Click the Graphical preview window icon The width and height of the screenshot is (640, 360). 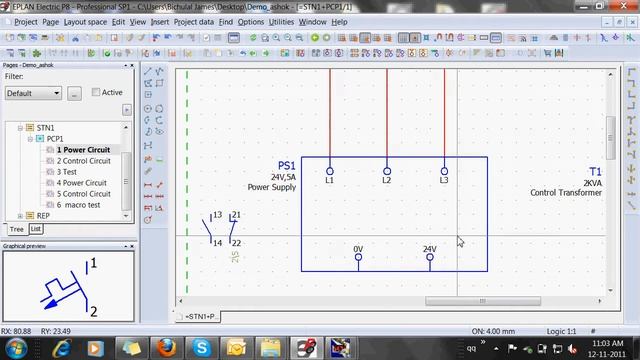tap(233, 38)
